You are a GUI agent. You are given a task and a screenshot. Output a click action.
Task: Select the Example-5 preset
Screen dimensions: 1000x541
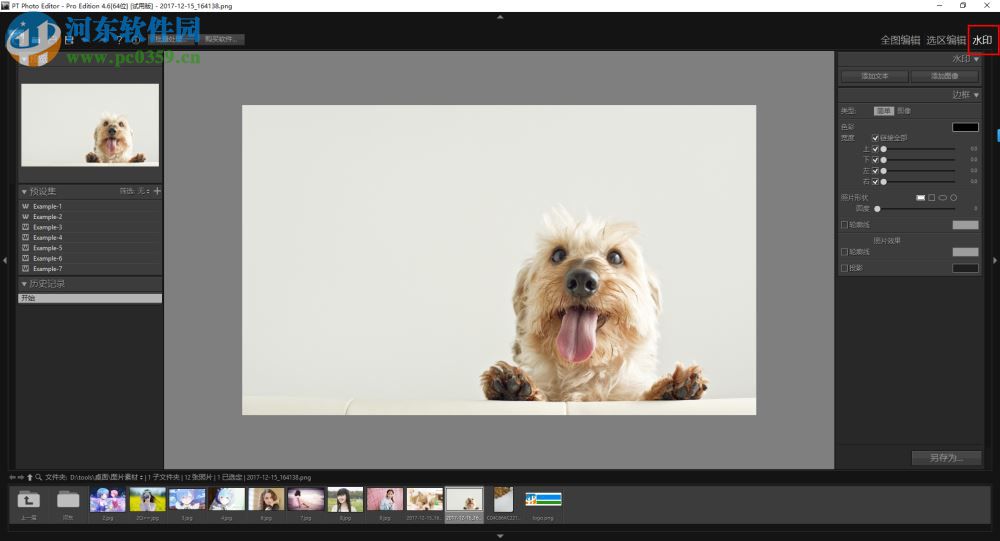[89, 248]
